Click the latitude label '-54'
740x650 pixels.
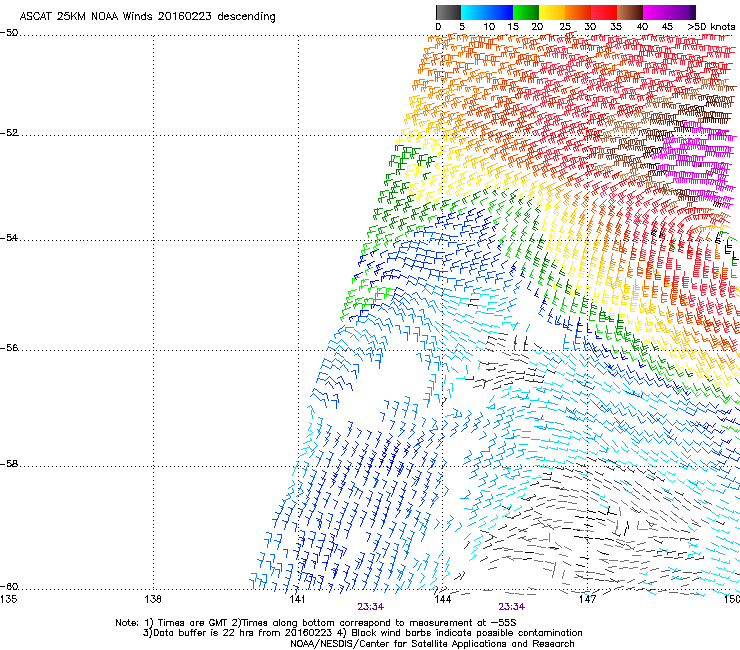(x=9, y=238)
